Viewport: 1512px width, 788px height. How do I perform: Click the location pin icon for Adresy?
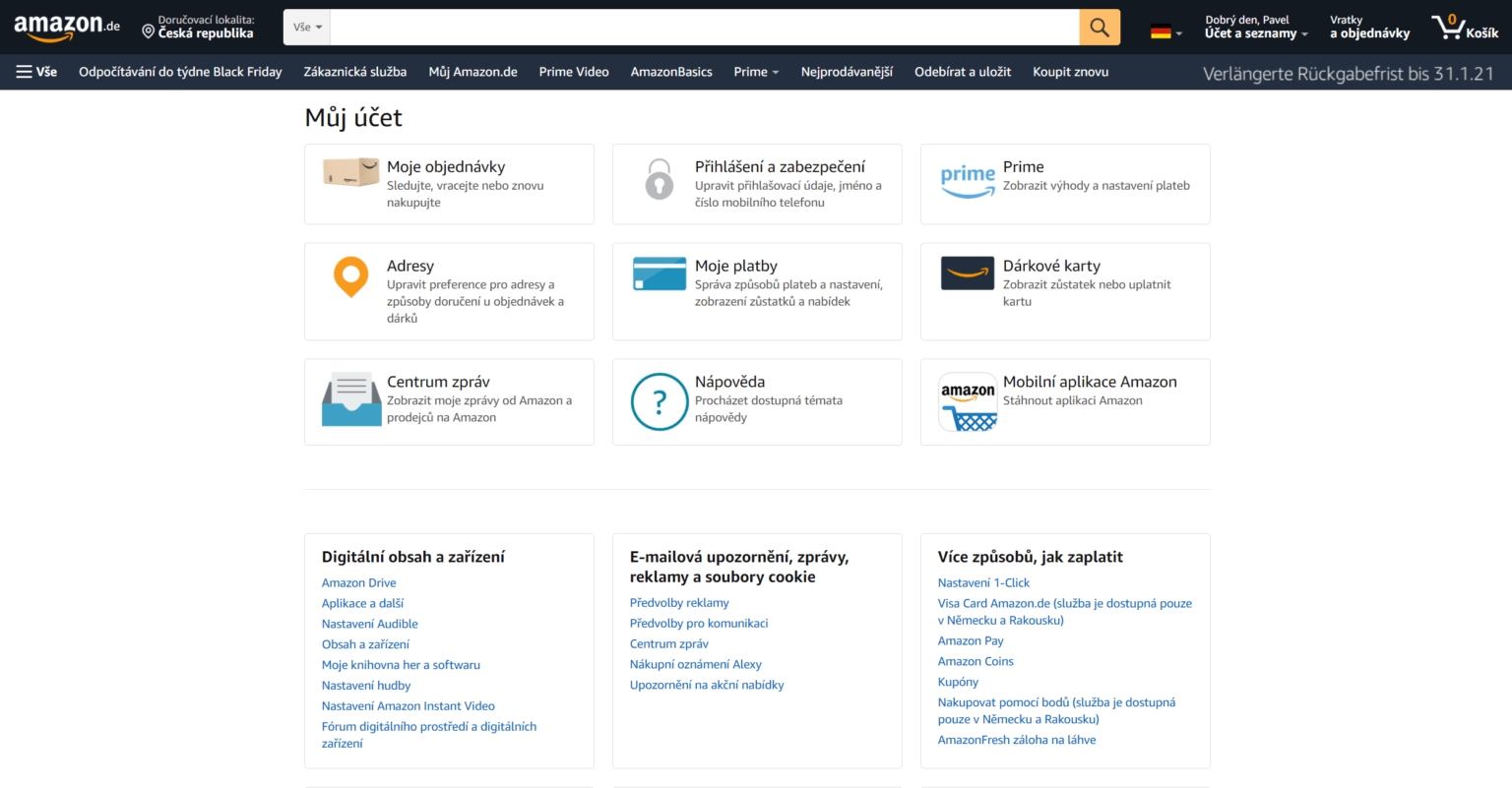(350, 275)
